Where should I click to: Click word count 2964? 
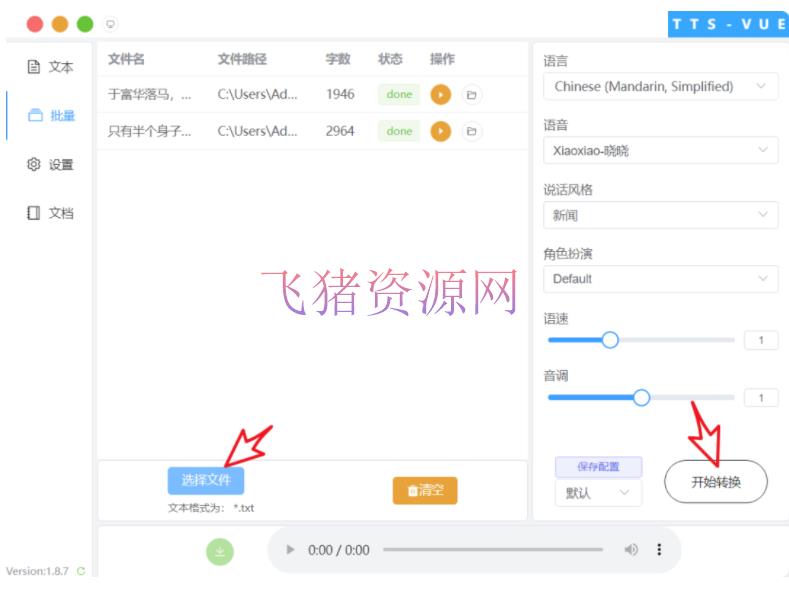click(x=340, y=131)
